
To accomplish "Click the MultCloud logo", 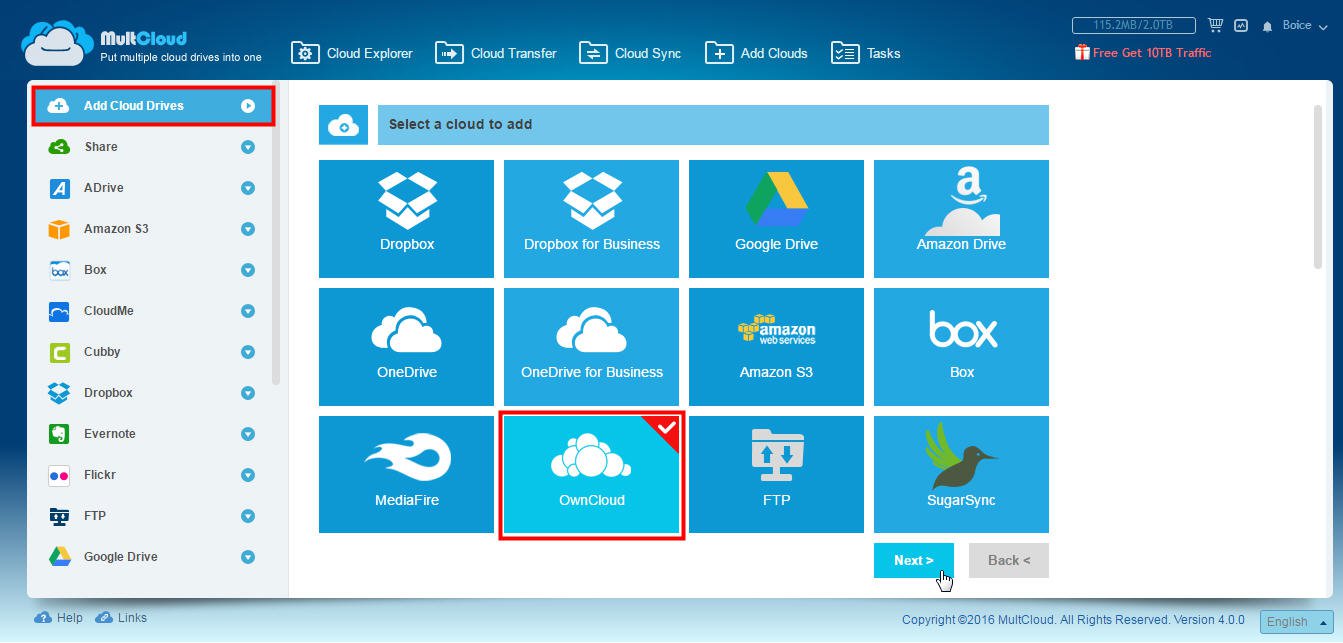I will click(141, 46).
